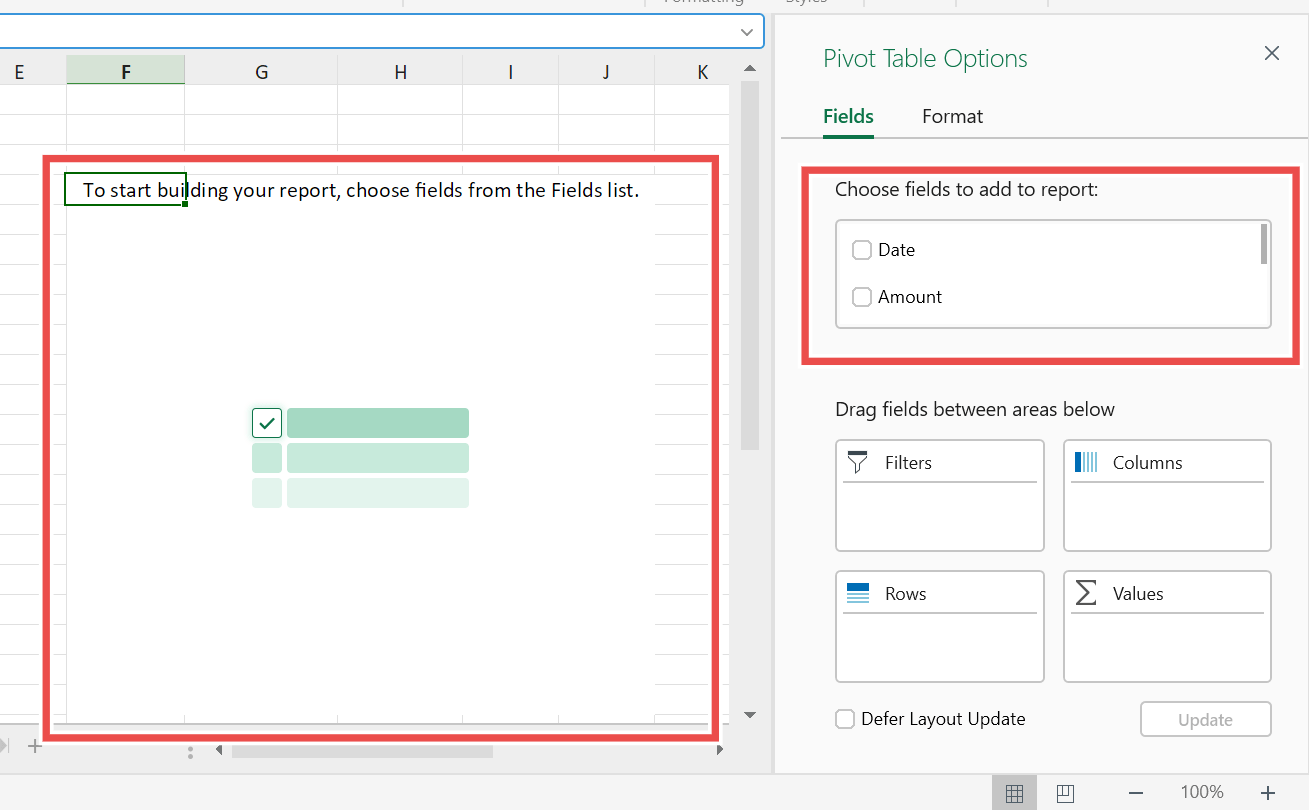This screenshot has height=810, width=1309.
Task: Switch to Normal grid view icon
Action: pyautogui.click(x=1014, y=793)
